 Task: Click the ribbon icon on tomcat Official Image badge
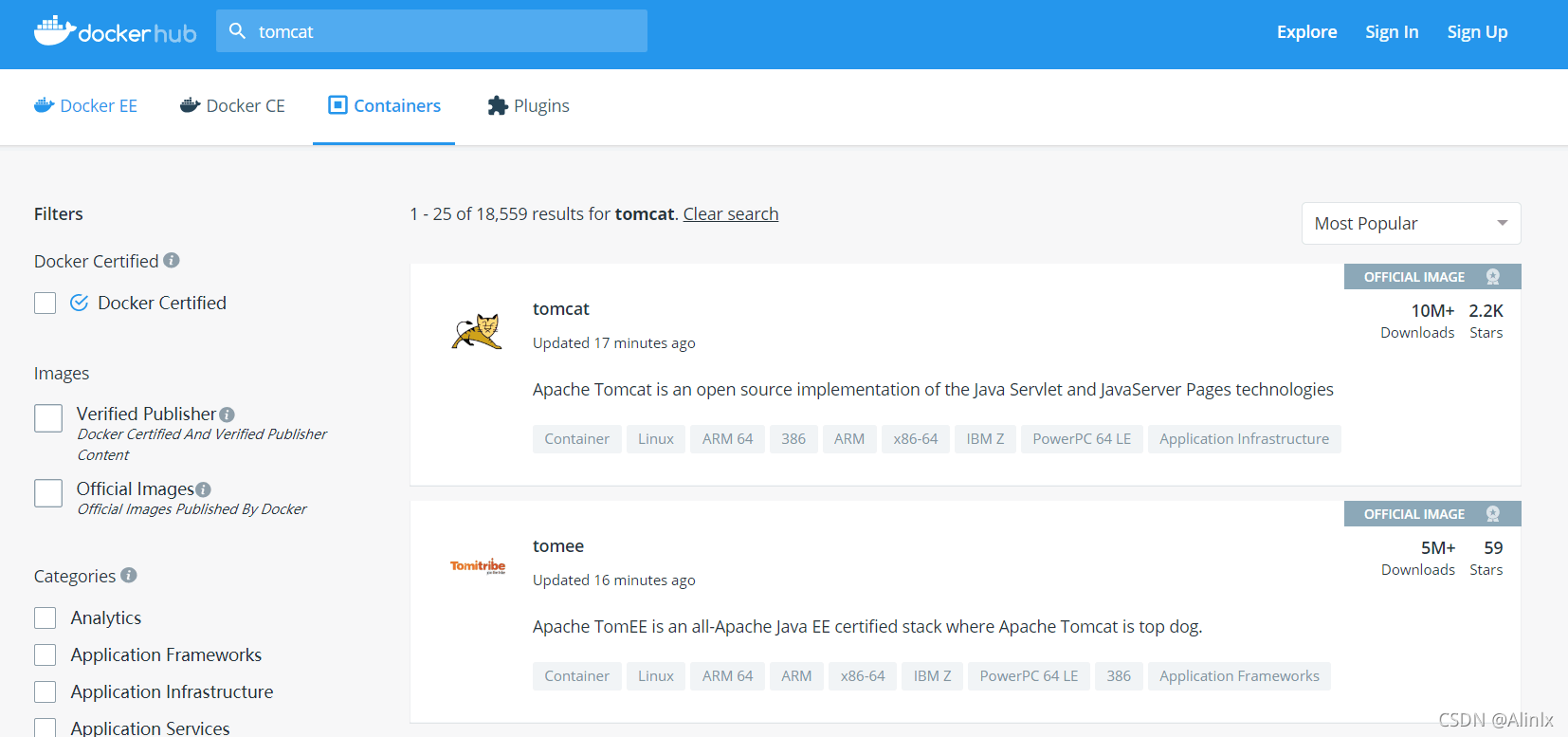(1493, 276)
